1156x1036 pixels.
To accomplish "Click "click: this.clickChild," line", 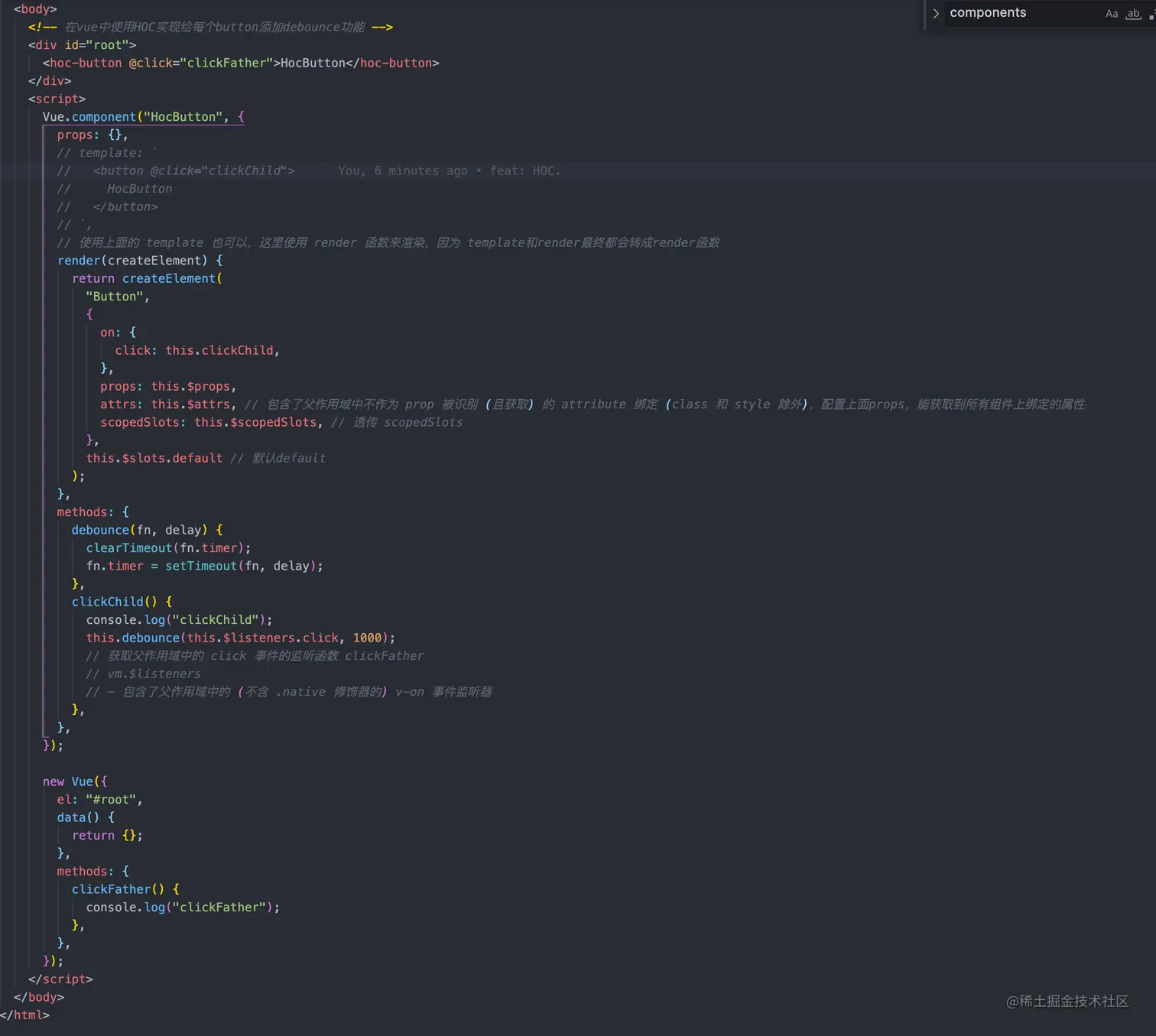I will tap(197, 350).
